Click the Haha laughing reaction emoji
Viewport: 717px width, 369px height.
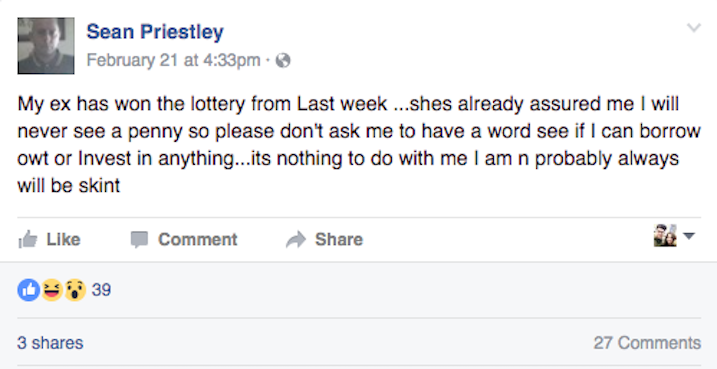(52, 290)
